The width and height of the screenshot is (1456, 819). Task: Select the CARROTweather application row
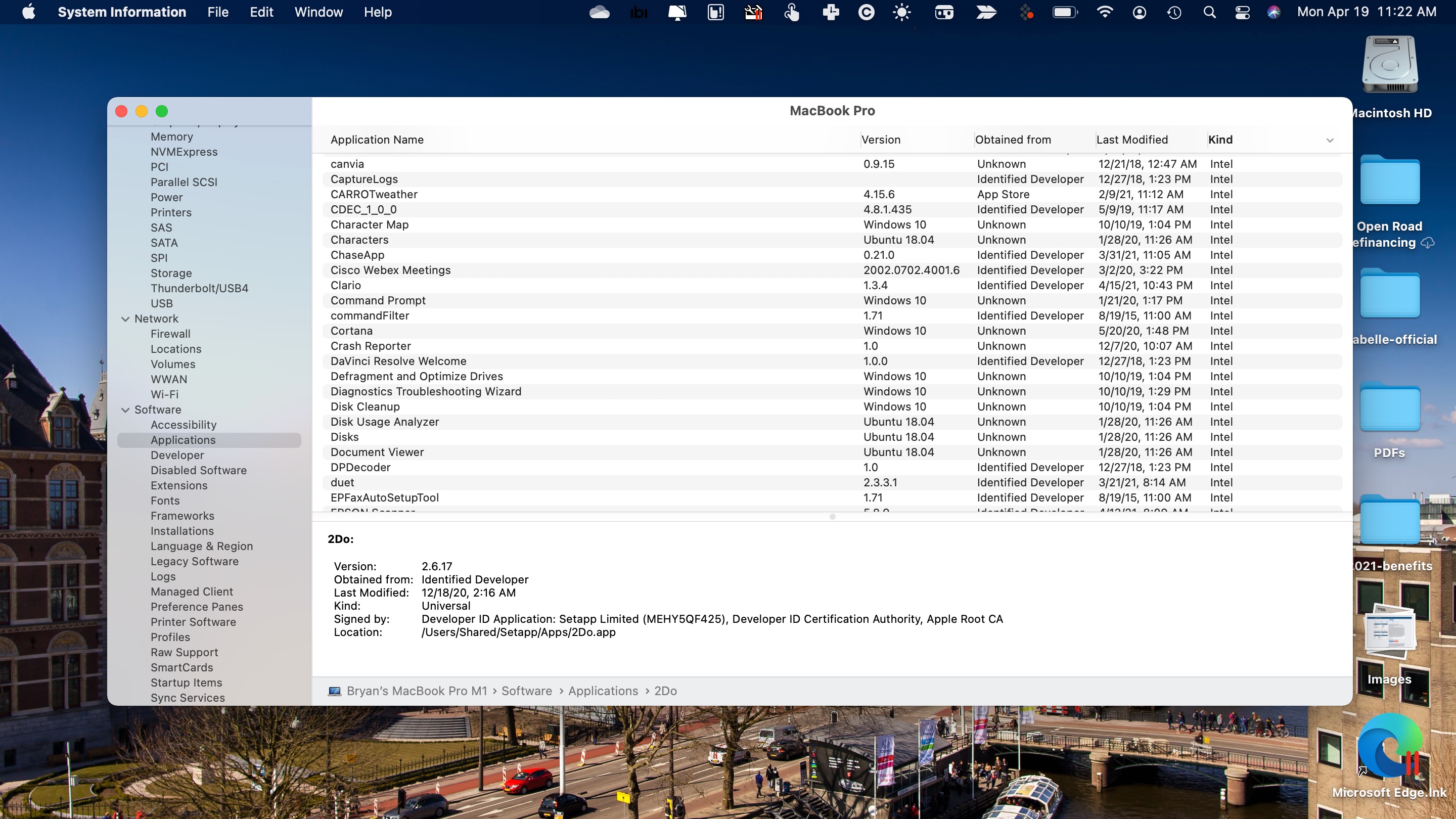coord(832,195)
